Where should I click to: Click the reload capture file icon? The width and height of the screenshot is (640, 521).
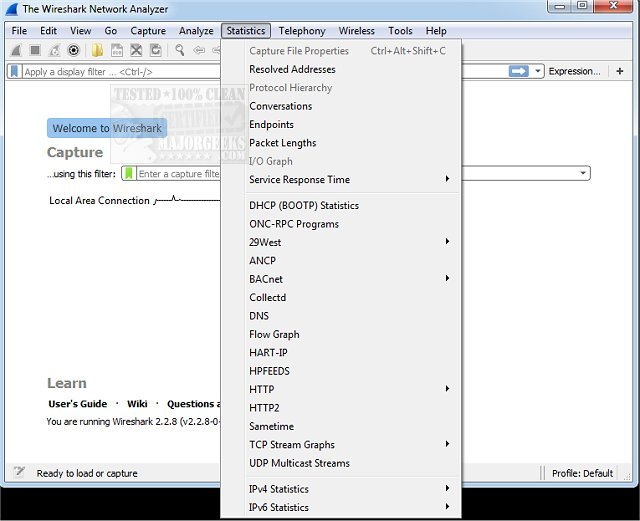click(x=155, y=50)
